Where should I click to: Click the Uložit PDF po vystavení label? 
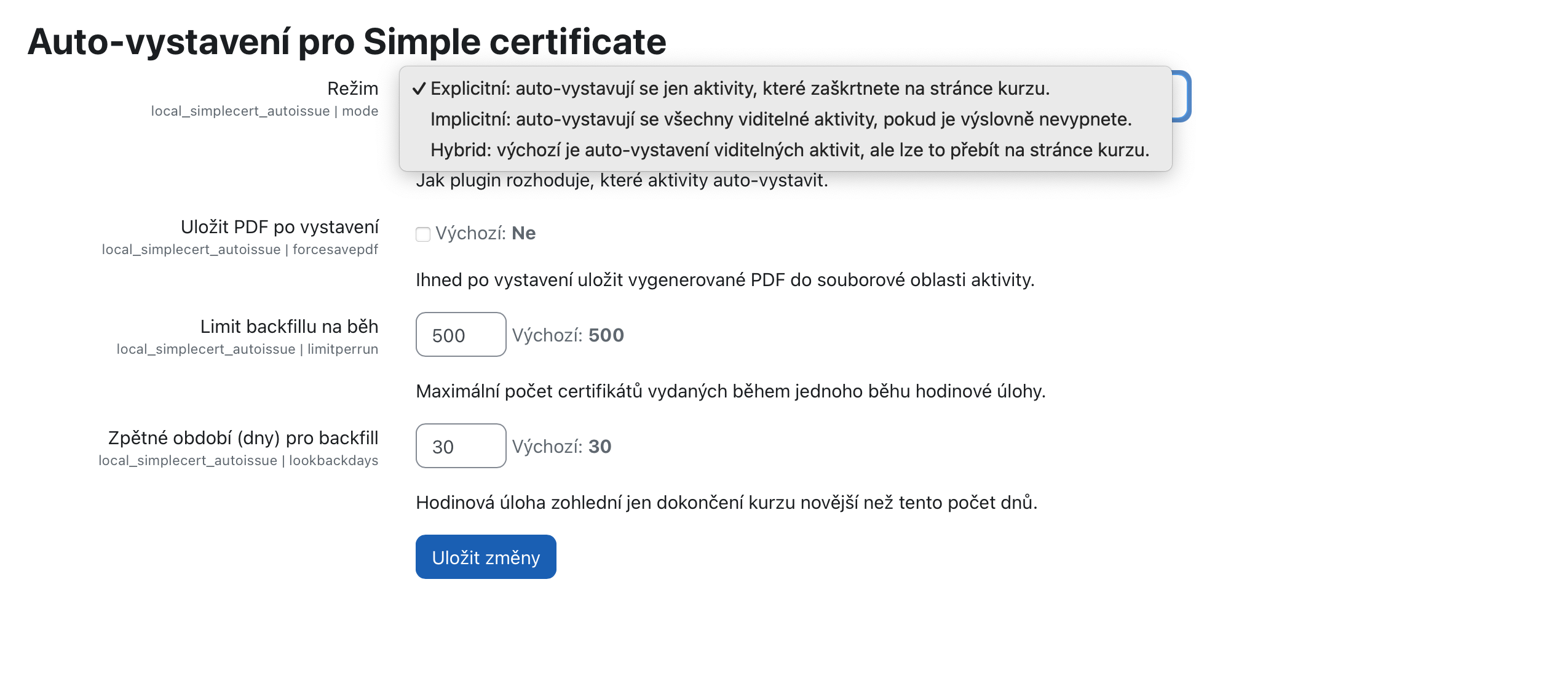point(280,227)
